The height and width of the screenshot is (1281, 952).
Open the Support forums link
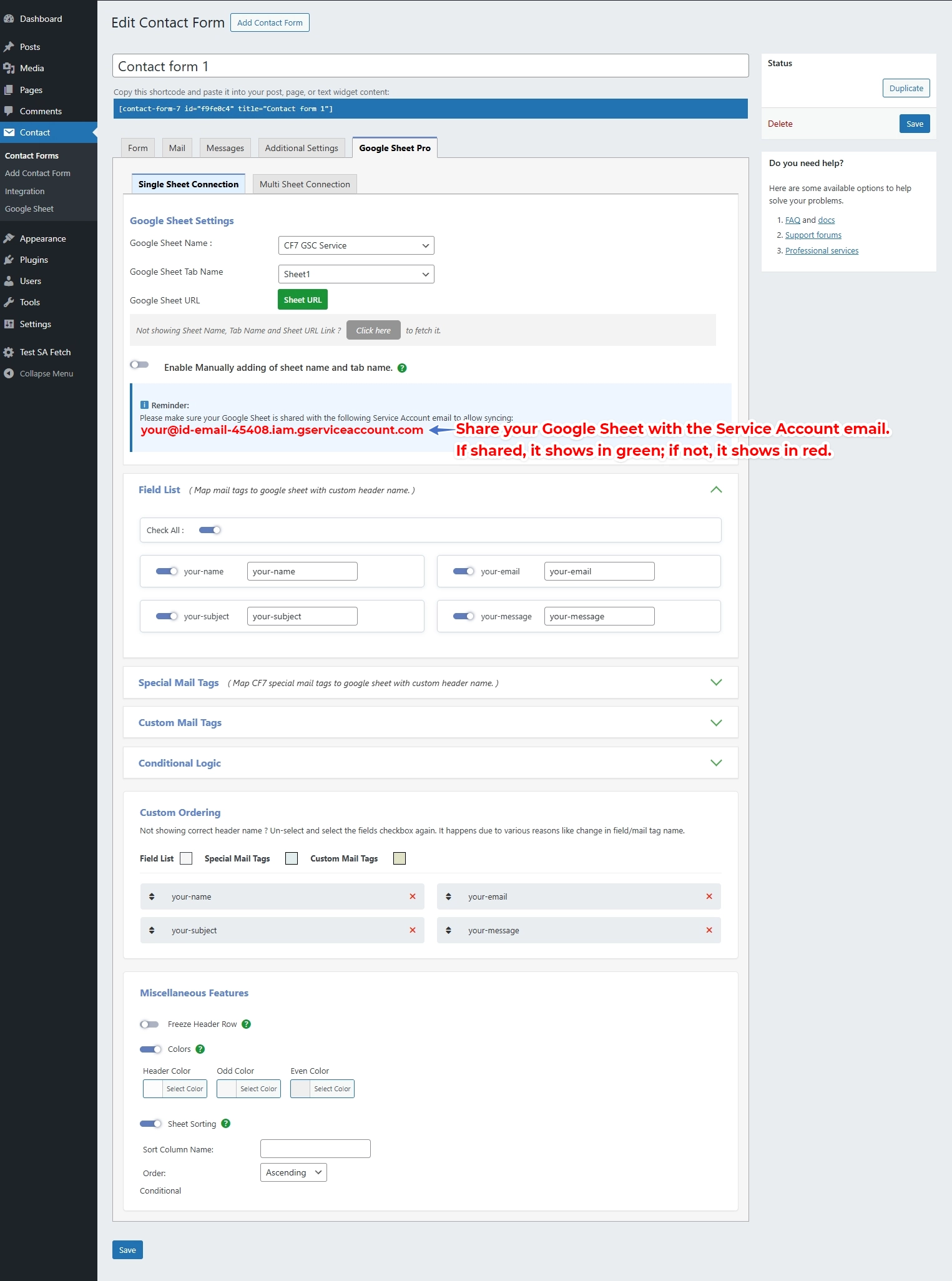[x=813, y=235]
